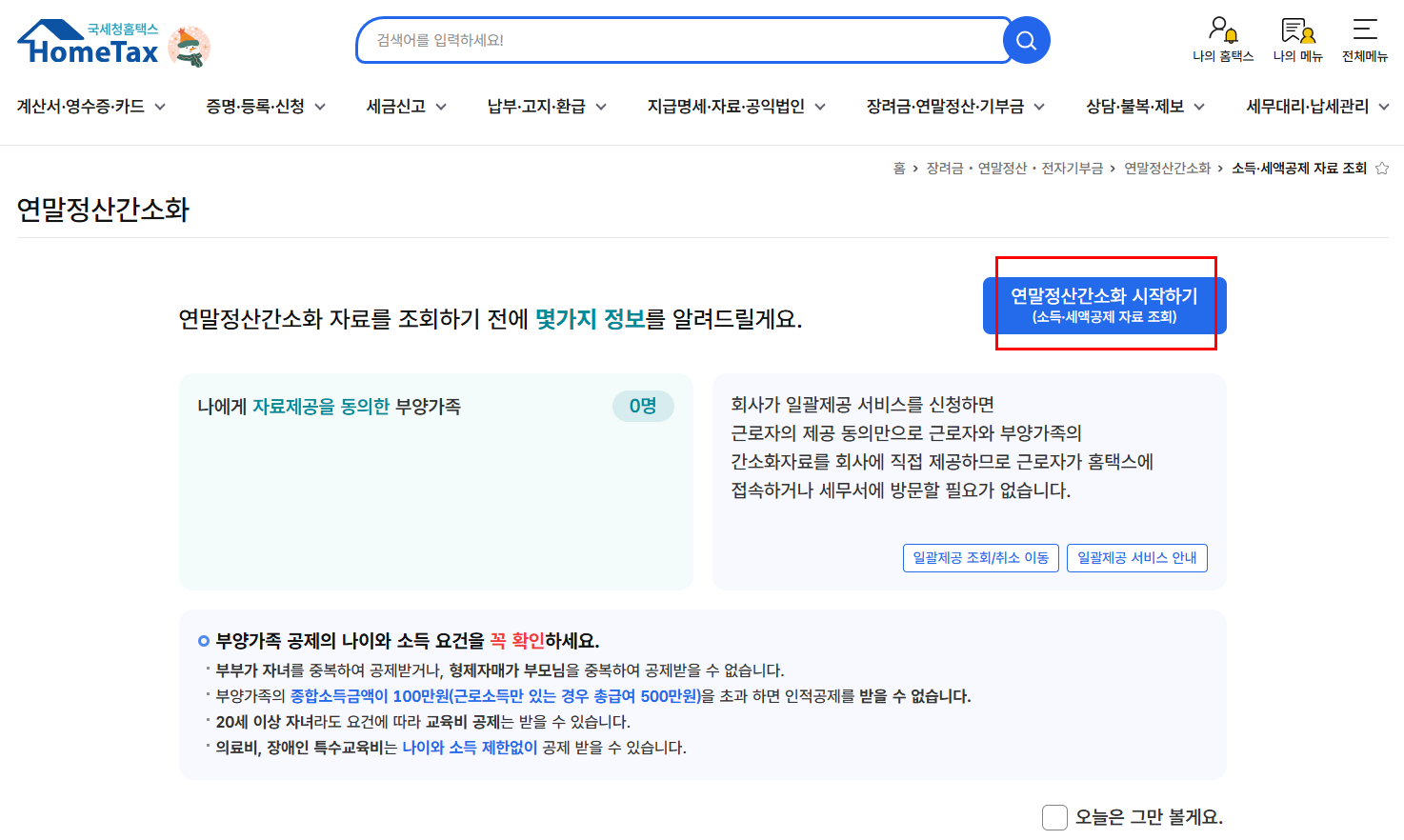This screenshot has width=1404, height=840.
Task: Click the HomeTax logo
Action: tap(89, 44)
